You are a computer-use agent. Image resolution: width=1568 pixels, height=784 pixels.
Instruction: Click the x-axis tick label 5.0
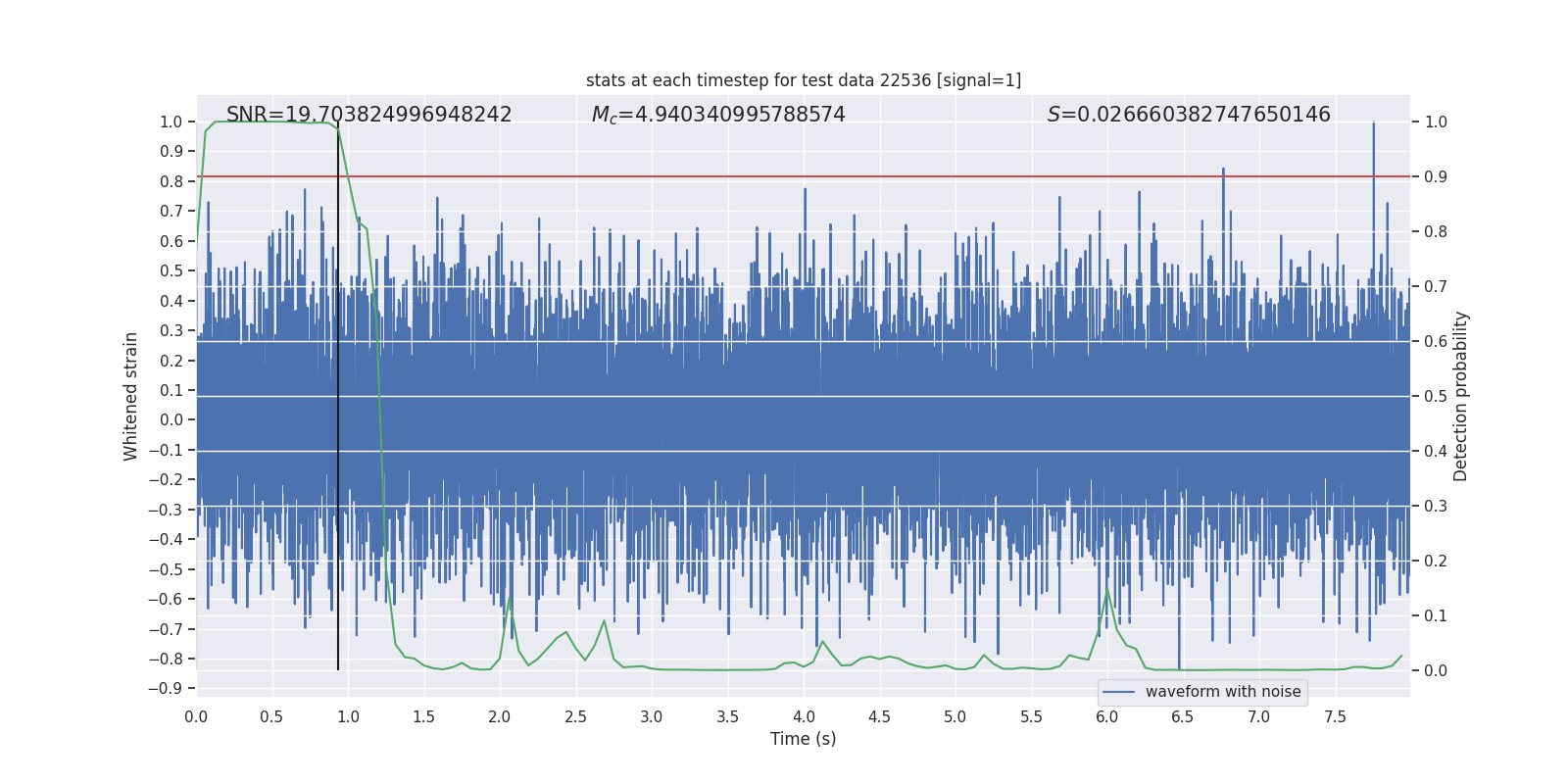tap(955, 716)
